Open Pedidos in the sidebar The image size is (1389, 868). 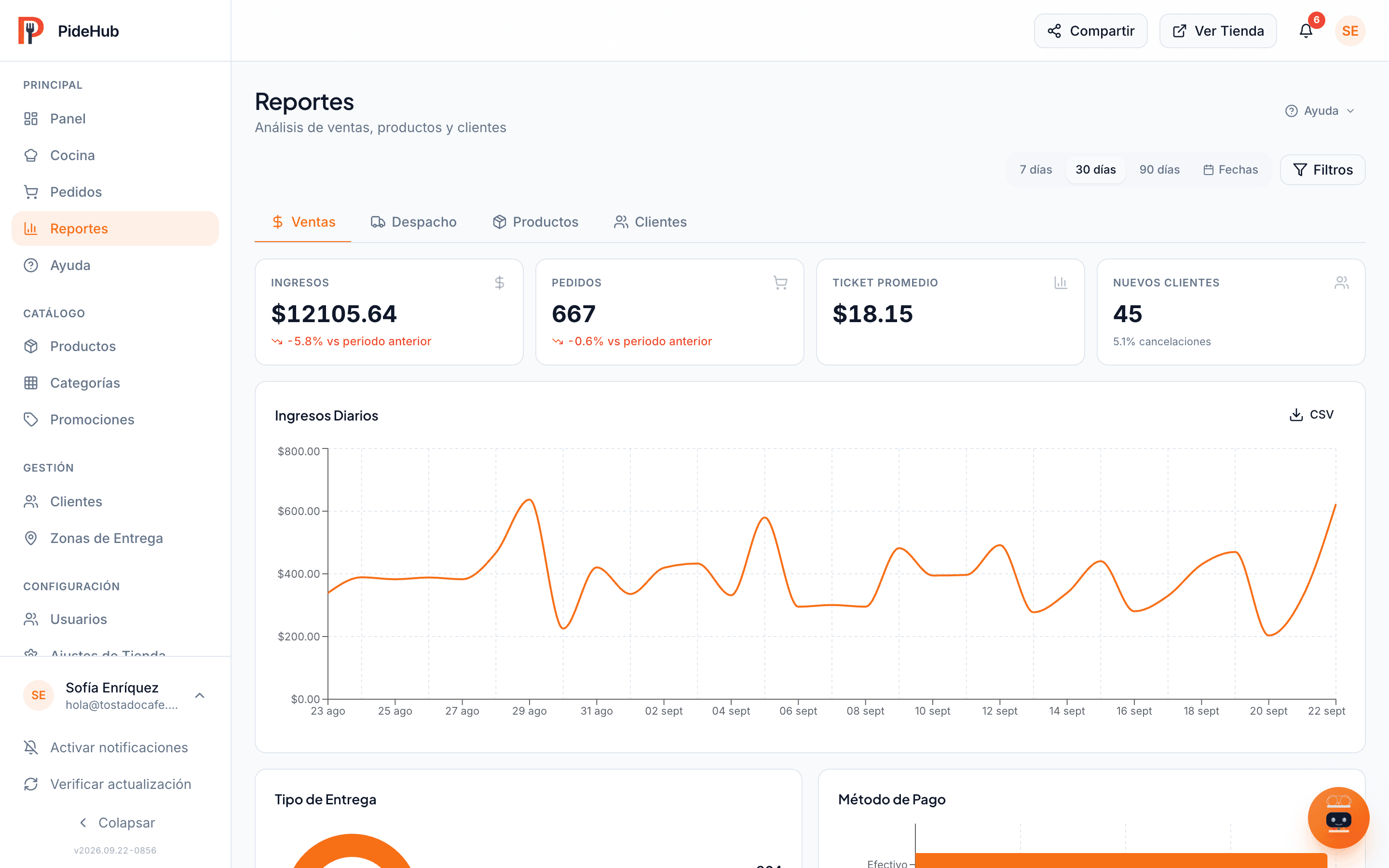point(115,192)
